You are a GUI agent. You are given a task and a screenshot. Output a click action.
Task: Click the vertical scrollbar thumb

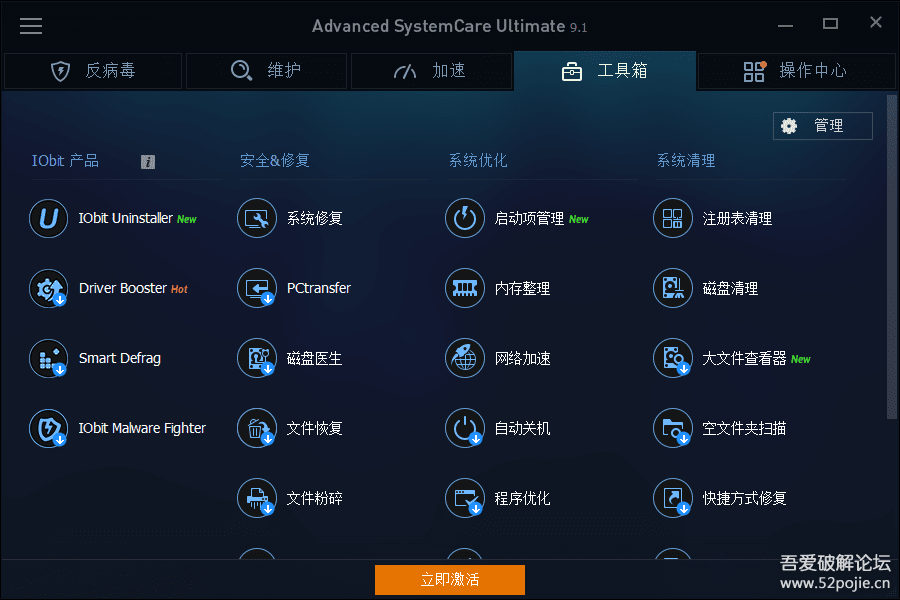(x=891, y=257)
